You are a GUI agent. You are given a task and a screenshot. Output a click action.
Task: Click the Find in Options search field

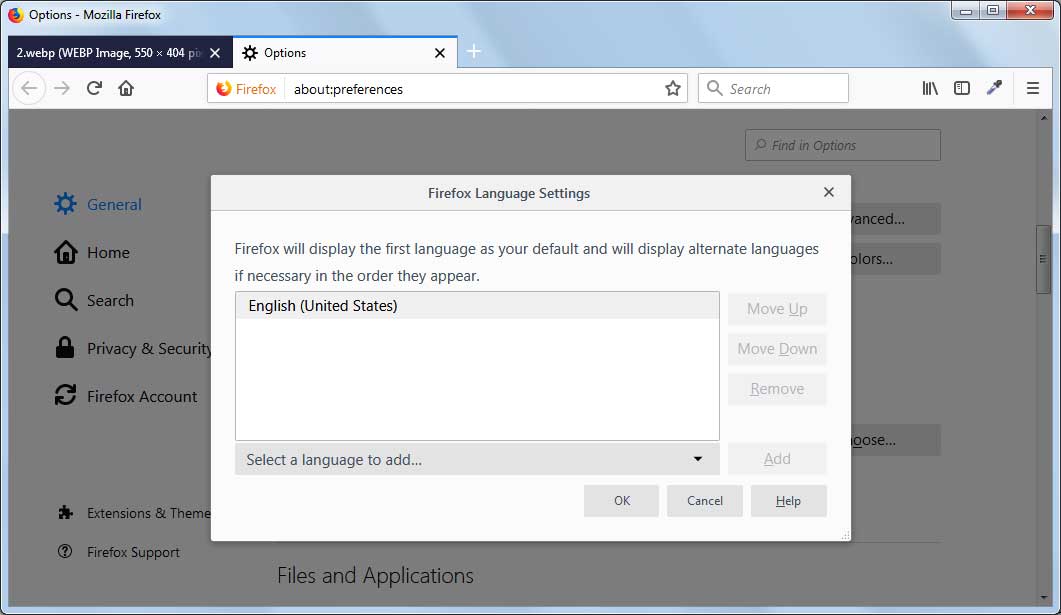[x=842, y=145]
